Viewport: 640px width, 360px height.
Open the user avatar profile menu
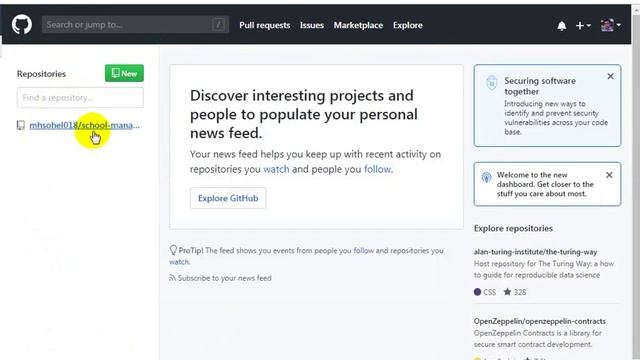tap(611, 25)
